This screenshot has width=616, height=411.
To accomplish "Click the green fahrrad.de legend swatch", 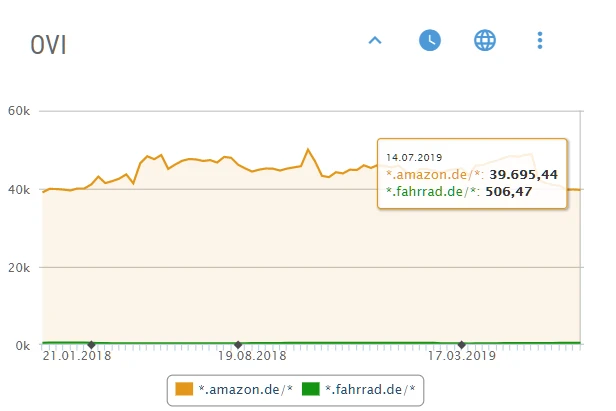I will pos(311,389).
